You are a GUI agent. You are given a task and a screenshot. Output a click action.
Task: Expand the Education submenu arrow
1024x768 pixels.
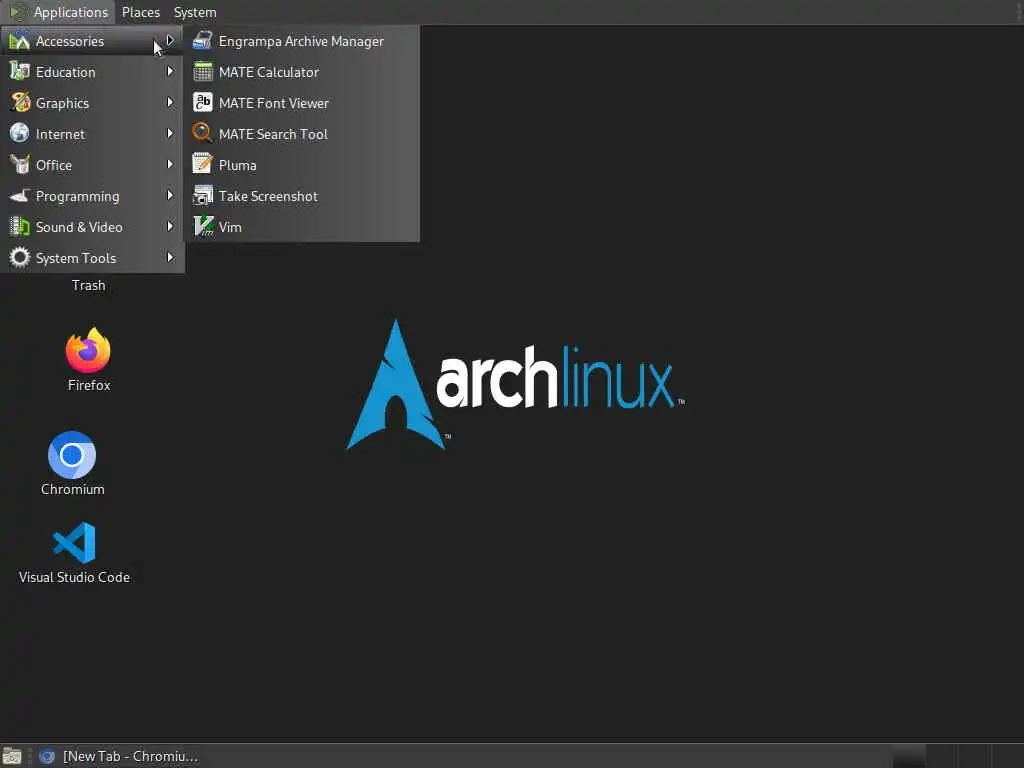click(x=170, y=71)
